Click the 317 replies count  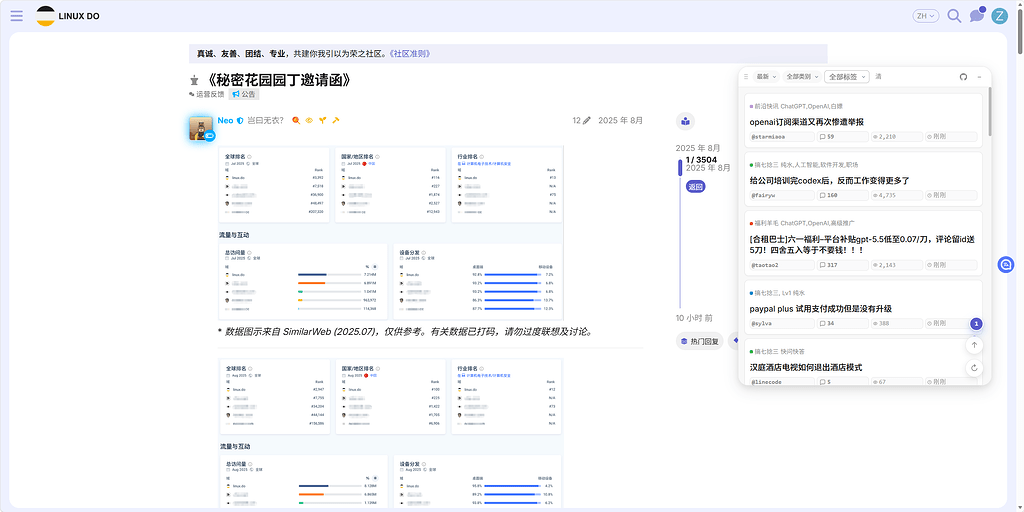(842, 264)
